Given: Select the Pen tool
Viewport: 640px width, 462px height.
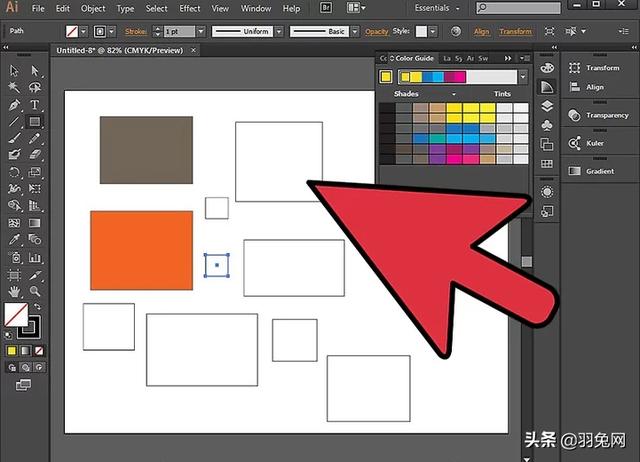Looking at the screenshot, I should [x=14, y=104].
